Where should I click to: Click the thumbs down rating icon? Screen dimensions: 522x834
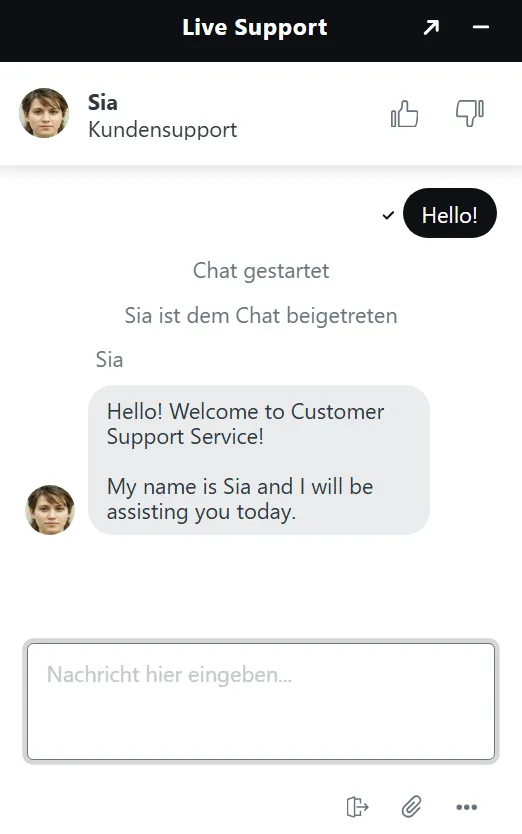[470, 113]
